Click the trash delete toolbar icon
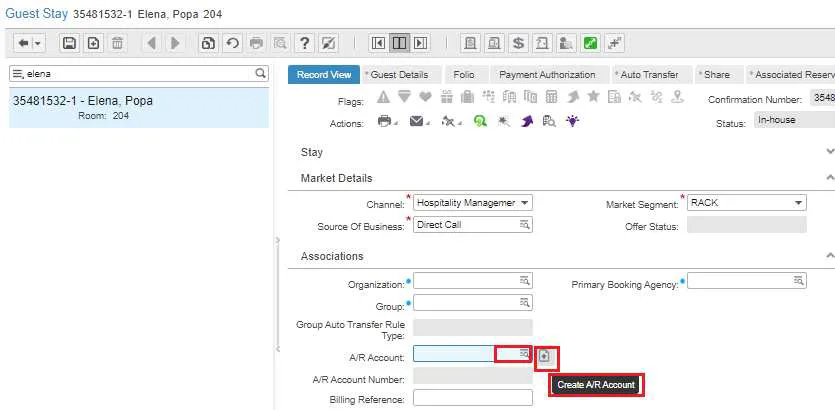The image size is (835, 410). click(118, 43)
